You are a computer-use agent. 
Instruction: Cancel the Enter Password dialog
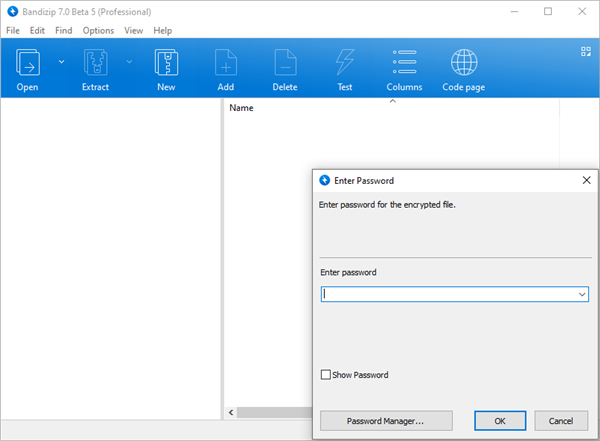[561, 421]
